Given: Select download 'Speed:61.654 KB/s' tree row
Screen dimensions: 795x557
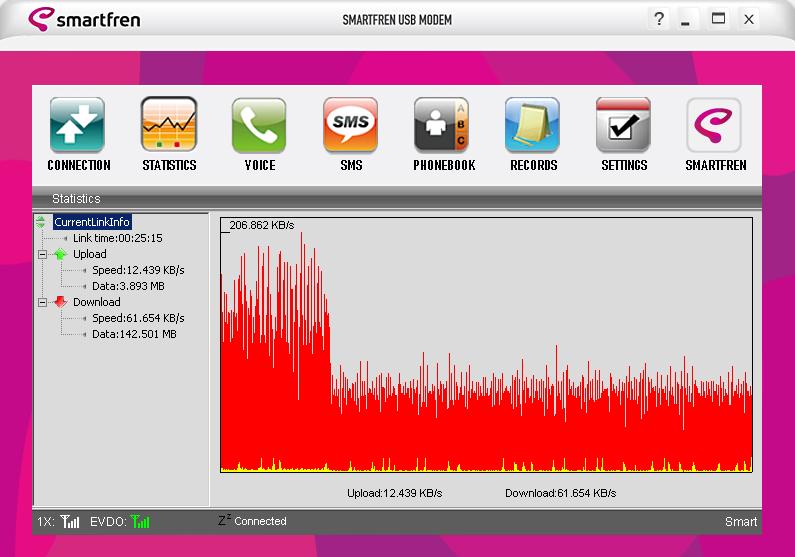Looking at the screenshot, I should pos(138,318).
